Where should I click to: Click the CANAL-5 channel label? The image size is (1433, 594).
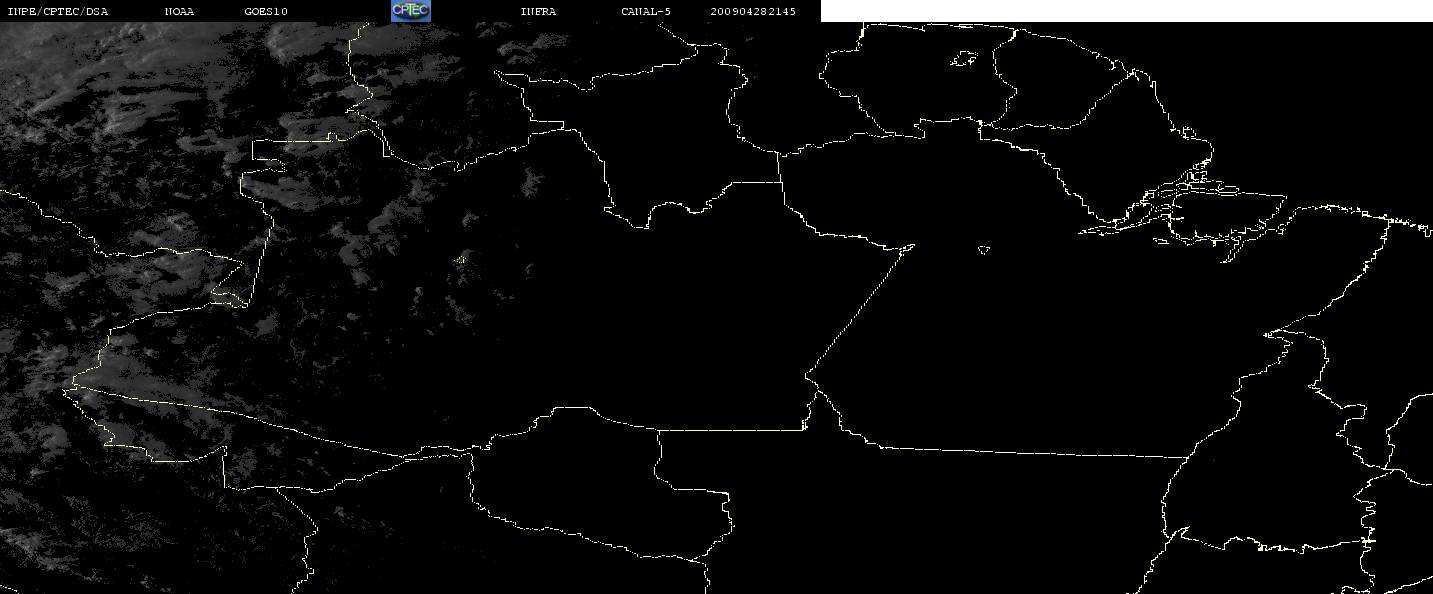pos(646,12)
